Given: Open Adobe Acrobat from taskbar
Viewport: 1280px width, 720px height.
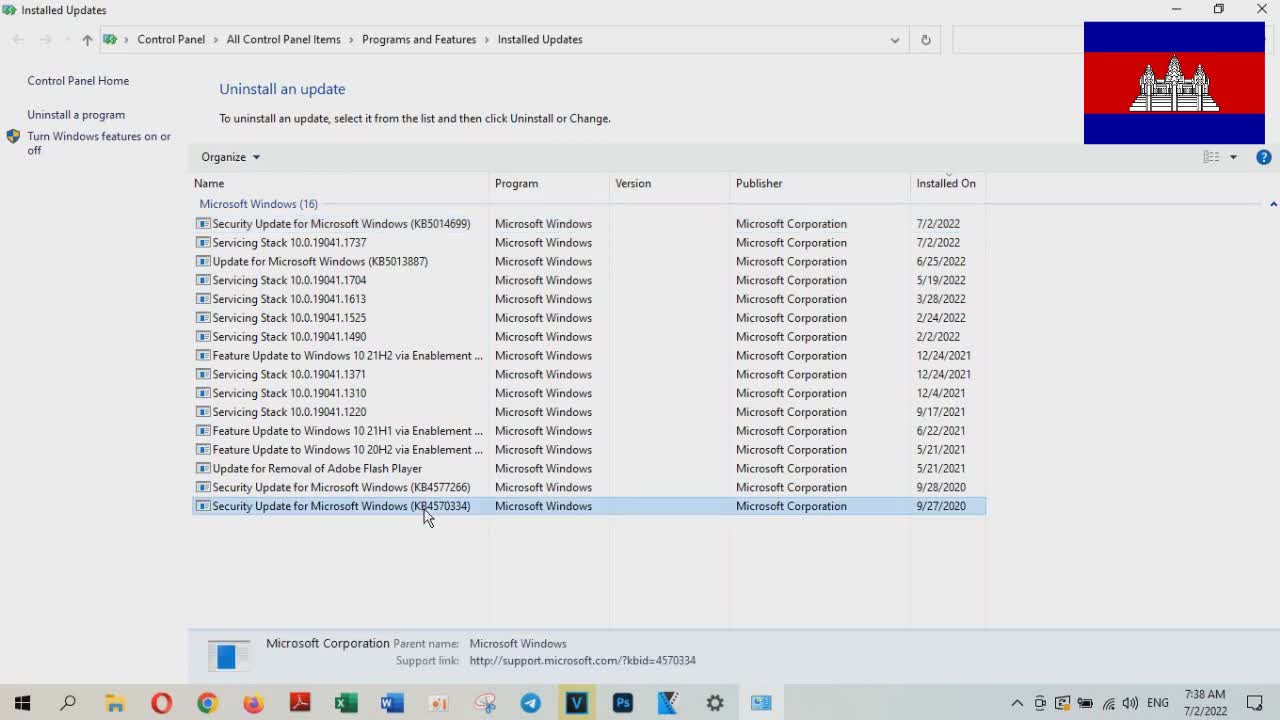Looking at the screenshot, I should pos(300,703).
